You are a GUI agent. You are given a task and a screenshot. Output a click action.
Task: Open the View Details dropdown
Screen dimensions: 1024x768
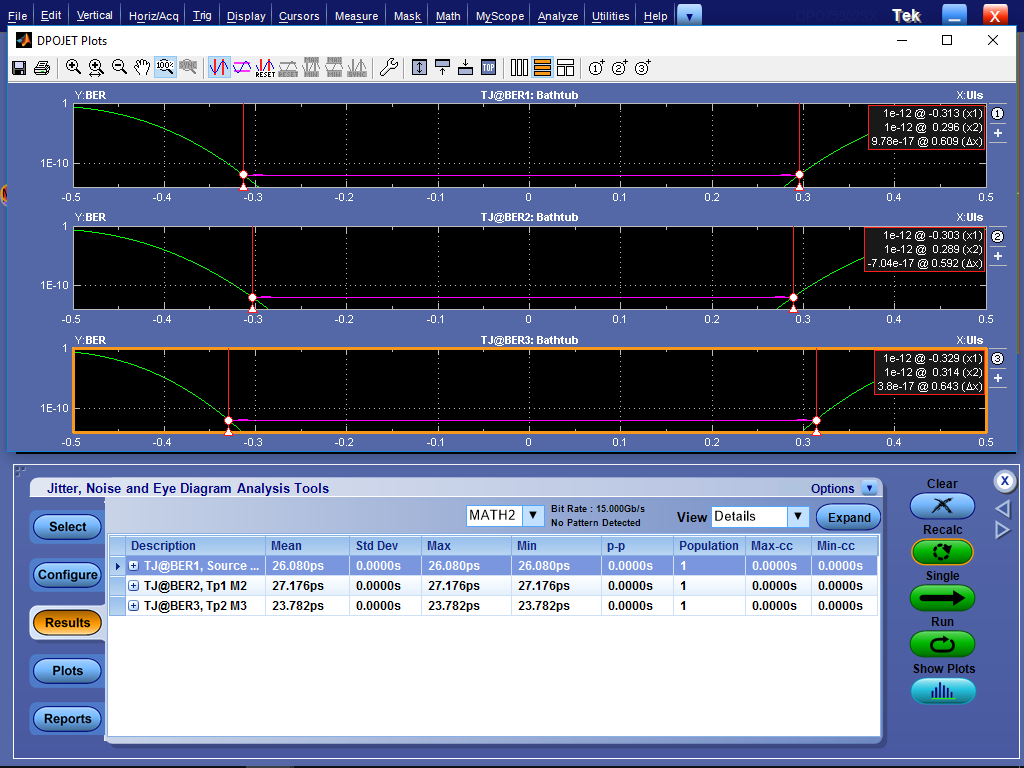click(x=797, y=517)
